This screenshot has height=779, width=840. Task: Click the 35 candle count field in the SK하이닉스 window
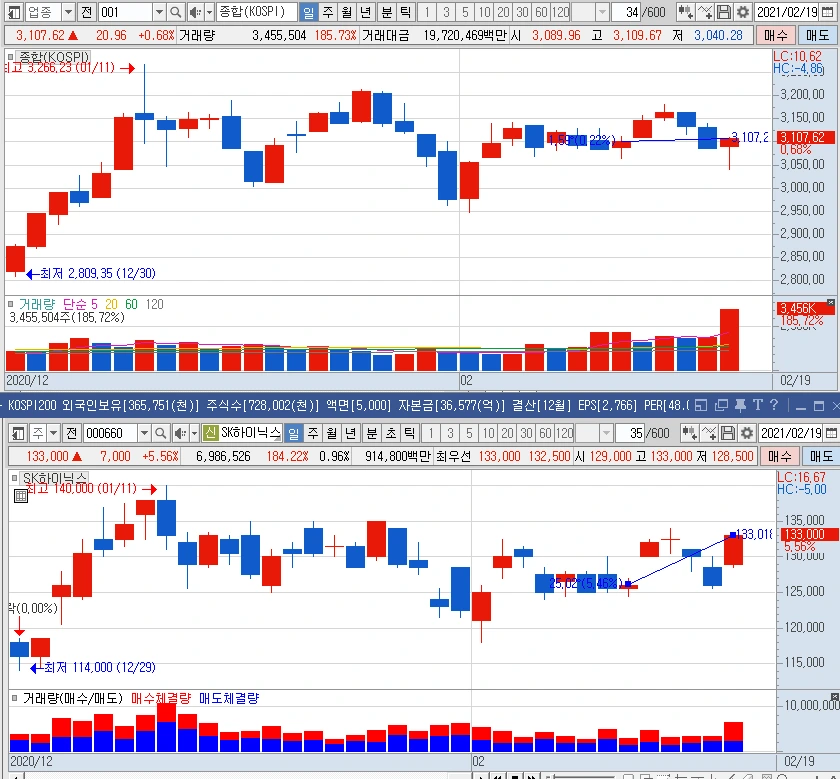click(x=631, y=433)
